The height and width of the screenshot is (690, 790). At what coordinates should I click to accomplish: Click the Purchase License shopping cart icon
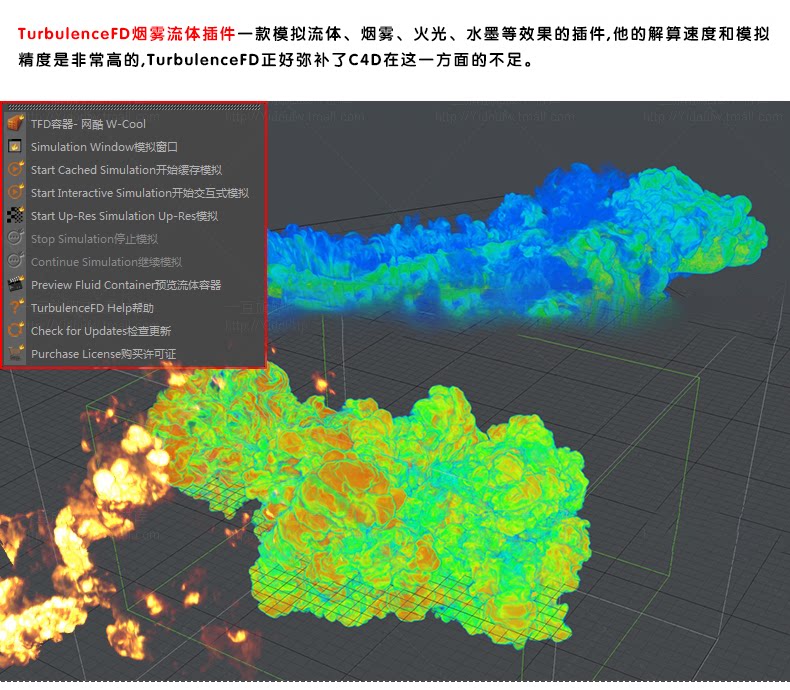[16, 354]
